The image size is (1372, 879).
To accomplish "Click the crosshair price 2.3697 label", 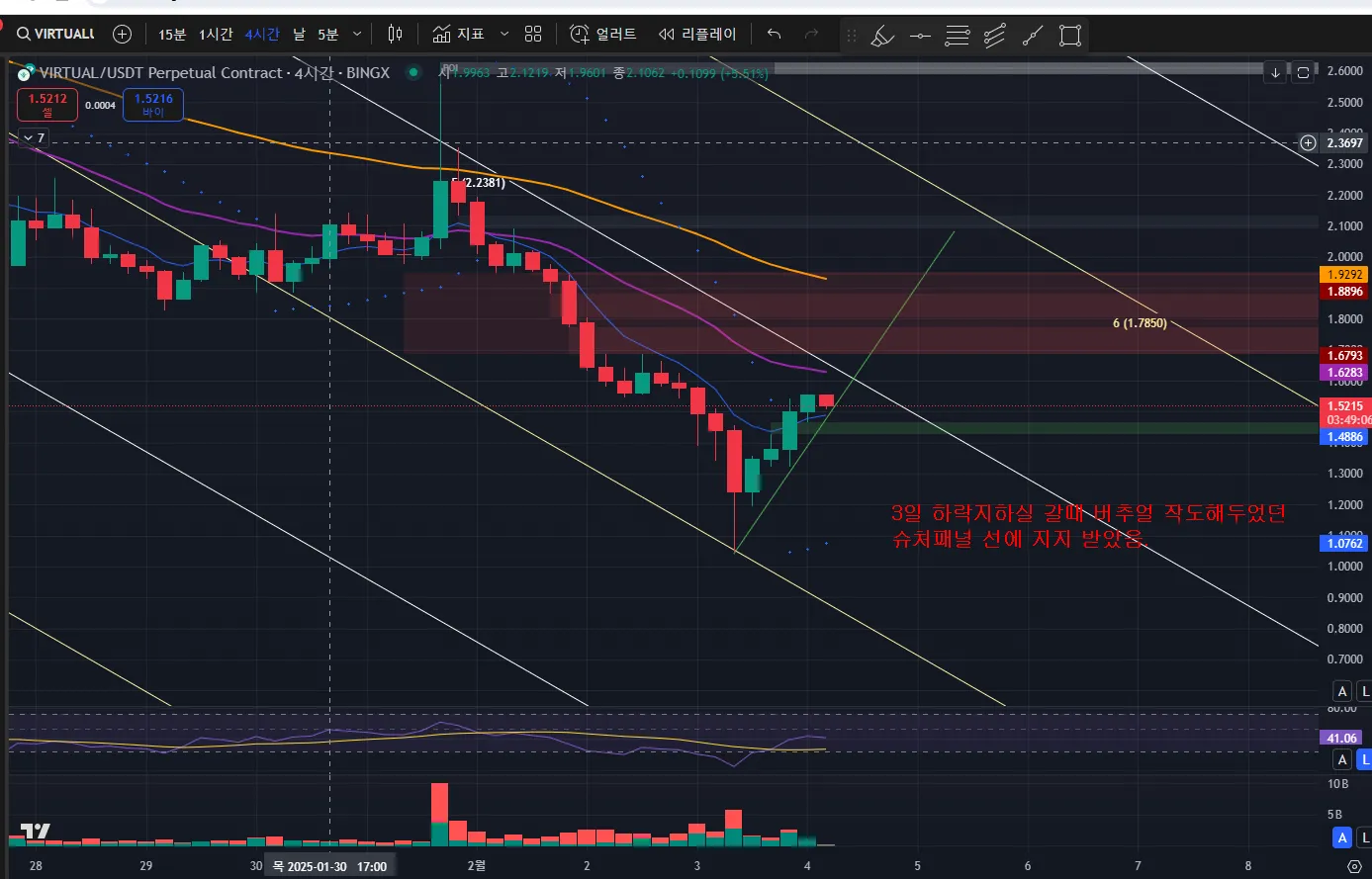I will 1344,142.
